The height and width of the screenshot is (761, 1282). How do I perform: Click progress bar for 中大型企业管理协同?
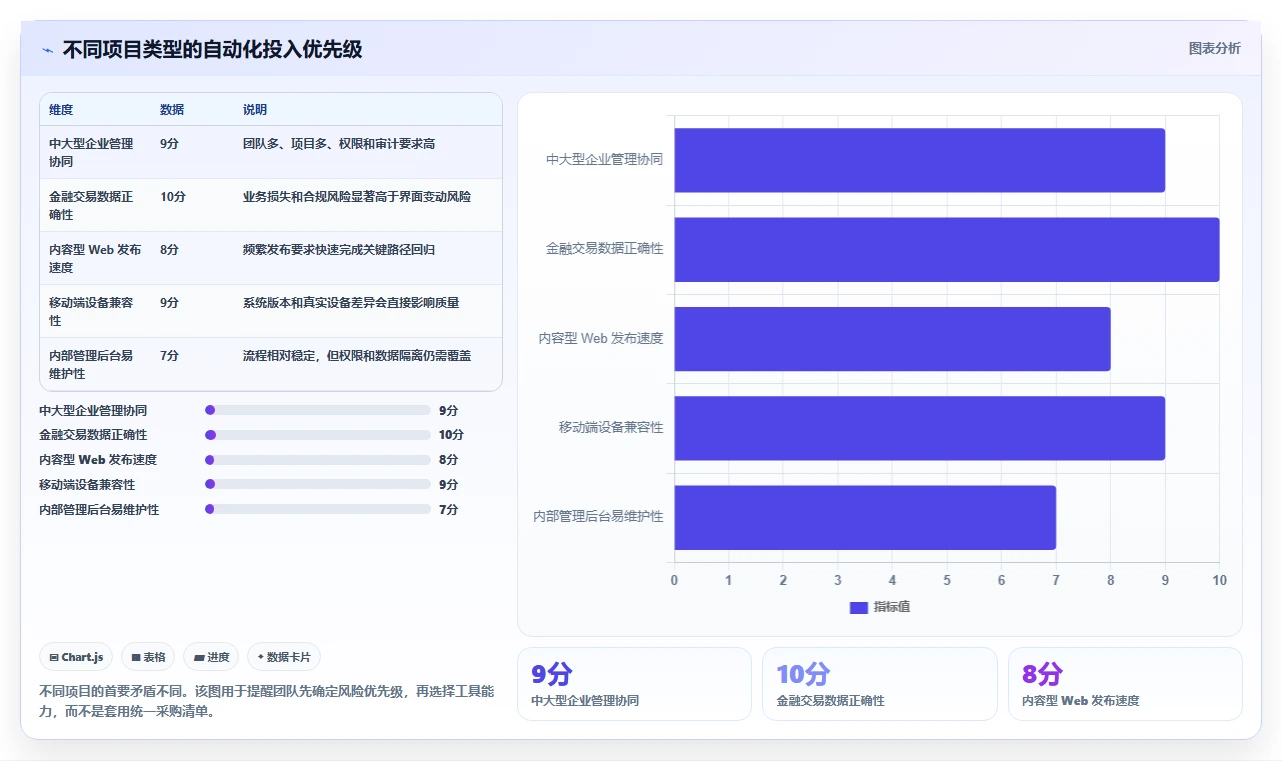[317, 410]
